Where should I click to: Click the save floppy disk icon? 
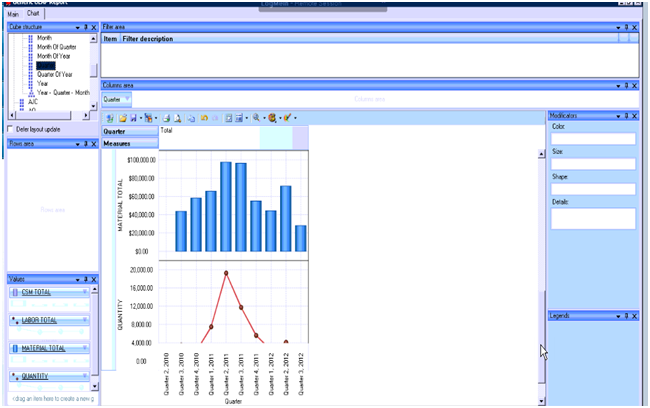(x=133, y=119)
